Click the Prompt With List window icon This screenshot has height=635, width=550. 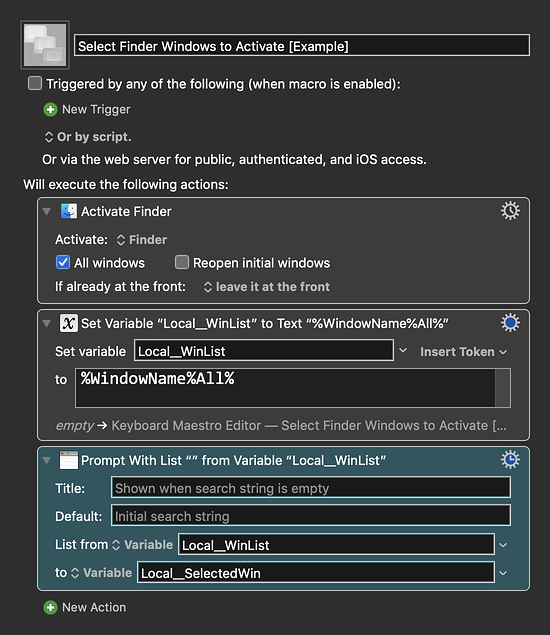tap(68, 460)
